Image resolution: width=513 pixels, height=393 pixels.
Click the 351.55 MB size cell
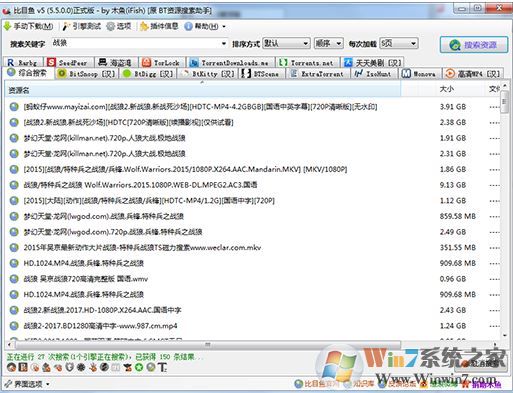[x=458, y=248]
